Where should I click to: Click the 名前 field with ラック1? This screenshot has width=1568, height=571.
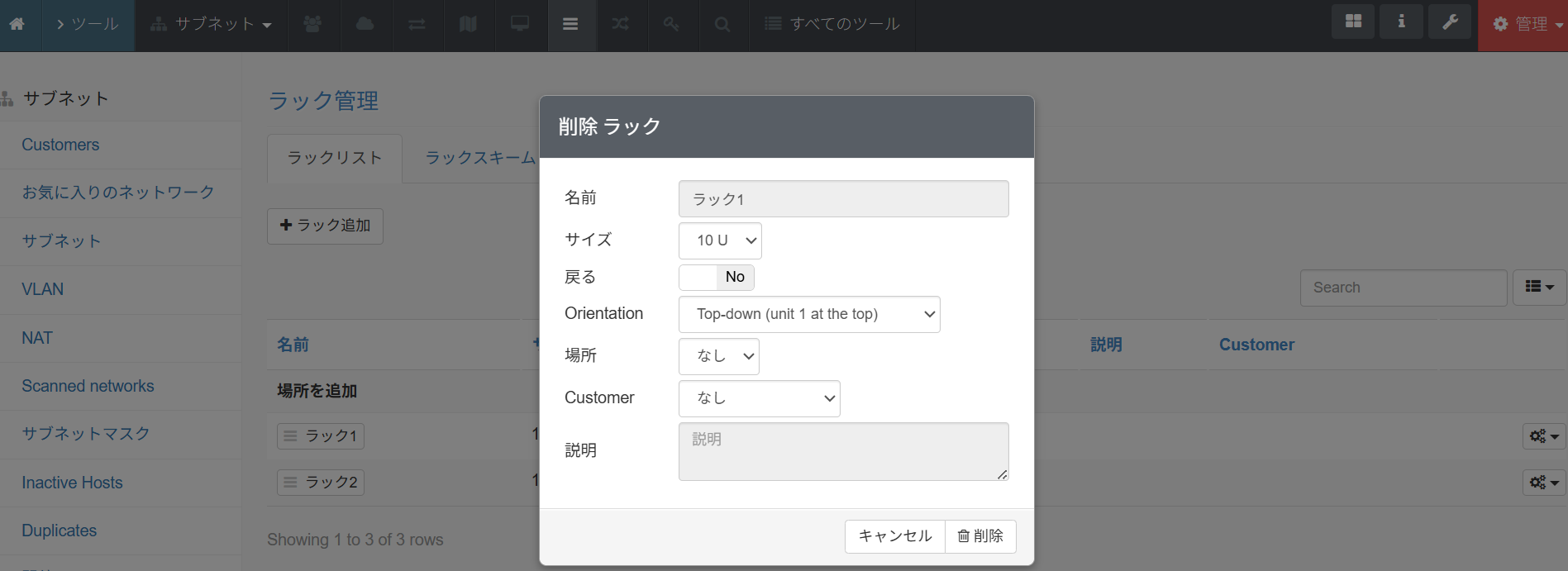[843, 199]
